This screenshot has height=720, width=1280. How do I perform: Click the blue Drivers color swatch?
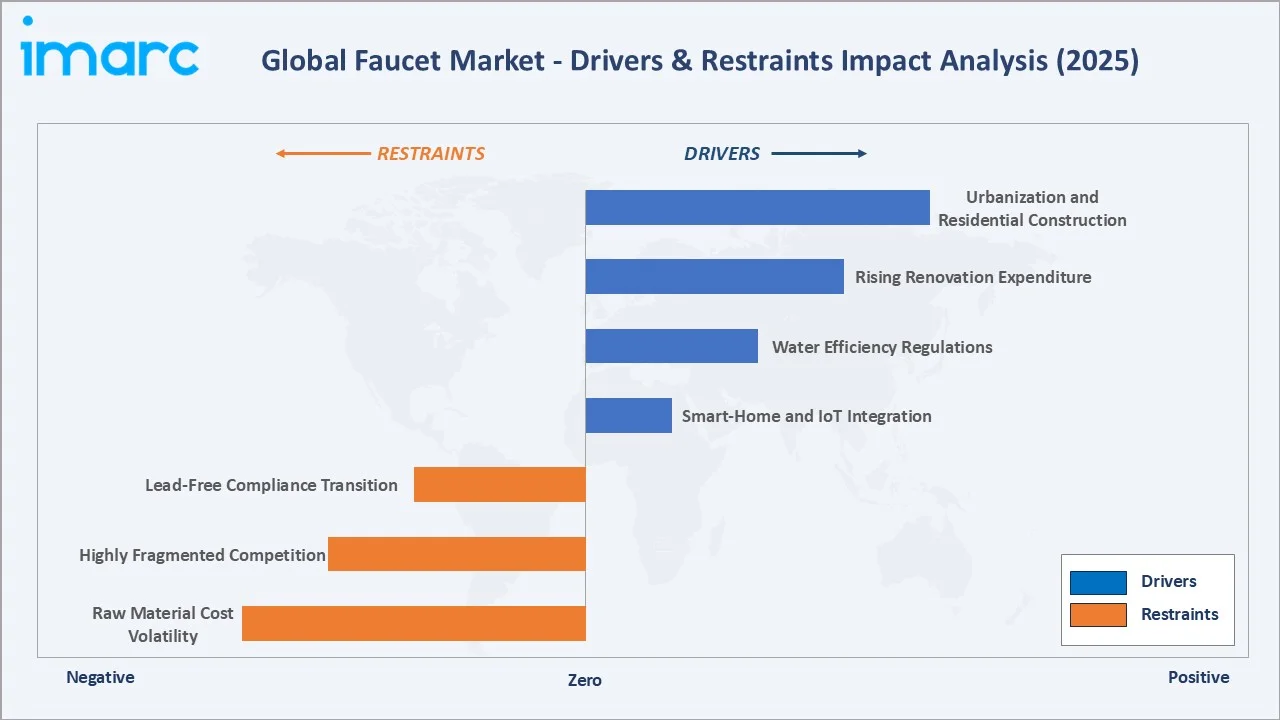click(x=1098, y=582)
